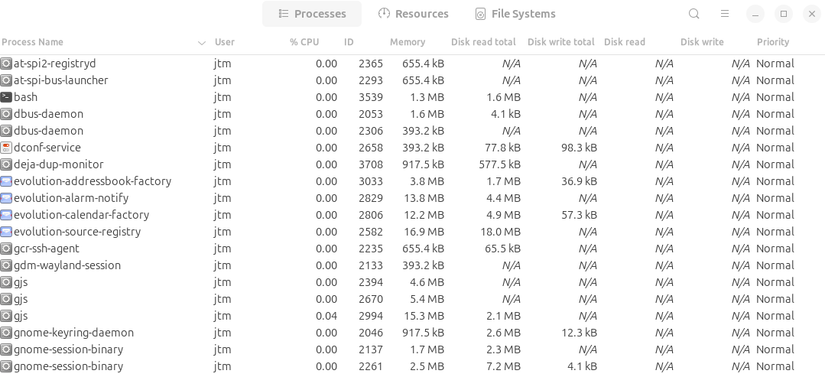This screenshot has height=374, width=825.
Task: Click the evolution-addressbook-factory mail icon
Action: 6,181
